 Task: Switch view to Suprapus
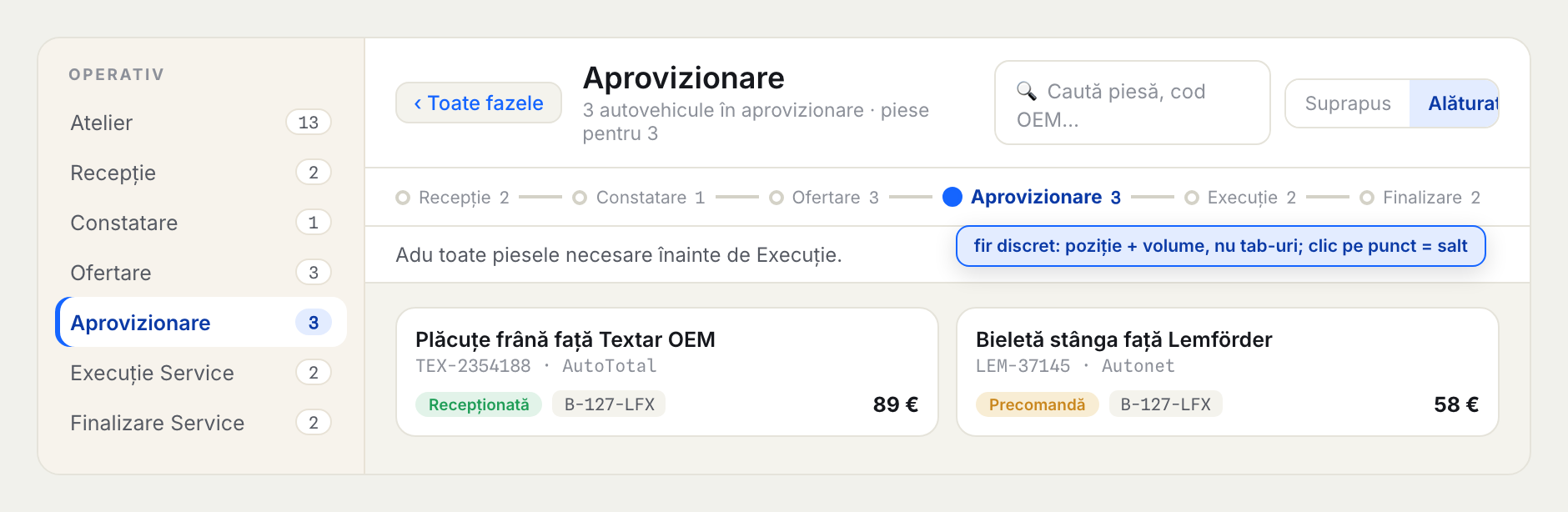(x=1348, y=103)
